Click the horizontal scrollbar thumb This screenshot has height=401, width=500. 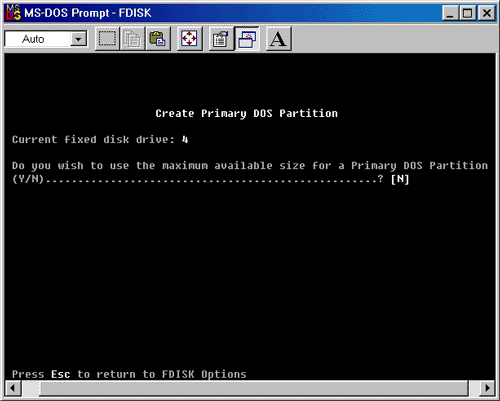pos(254,388)
